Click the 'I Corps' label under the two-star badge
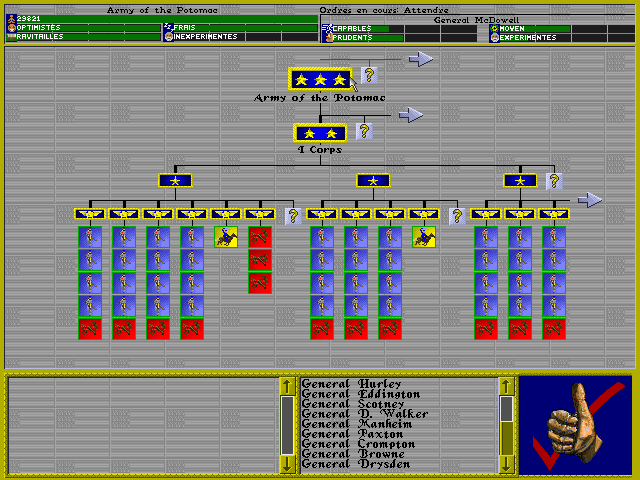Screen dimensions: 640x480 click(320, 150)
